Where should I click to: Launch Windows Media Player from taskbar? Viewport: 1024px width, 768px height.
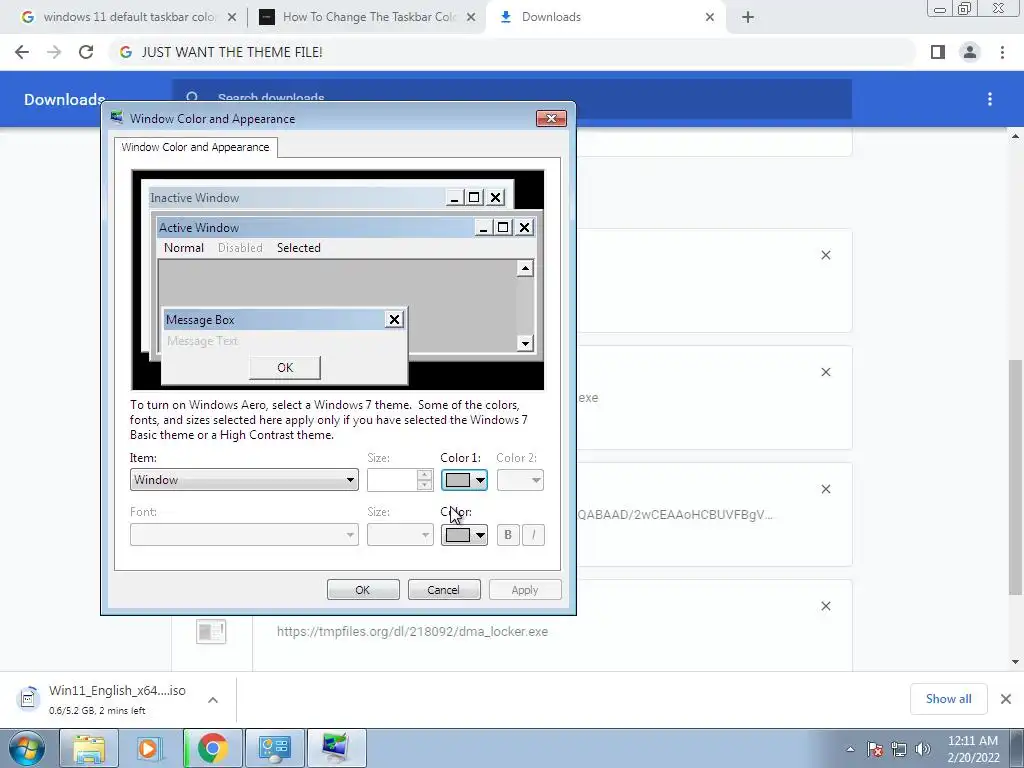pos(150,748)
